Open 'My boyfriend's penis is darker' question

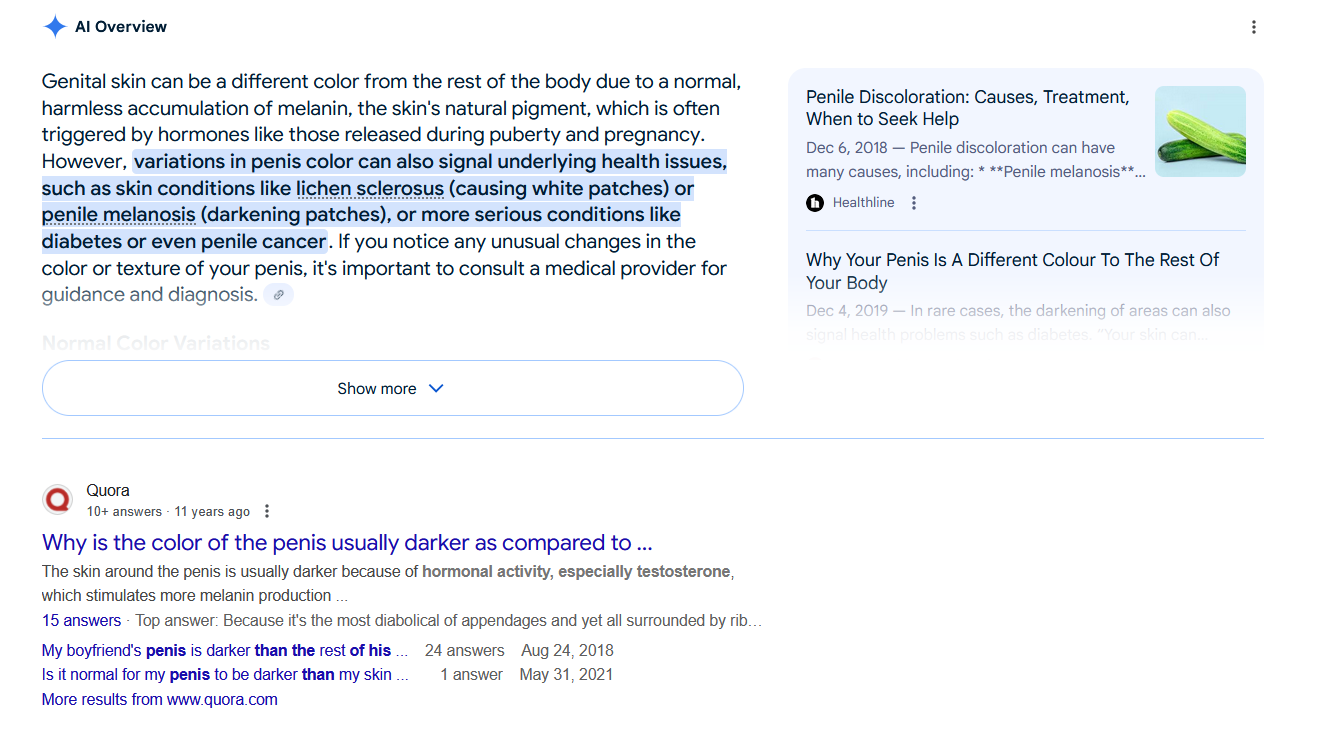pos(216,650)
